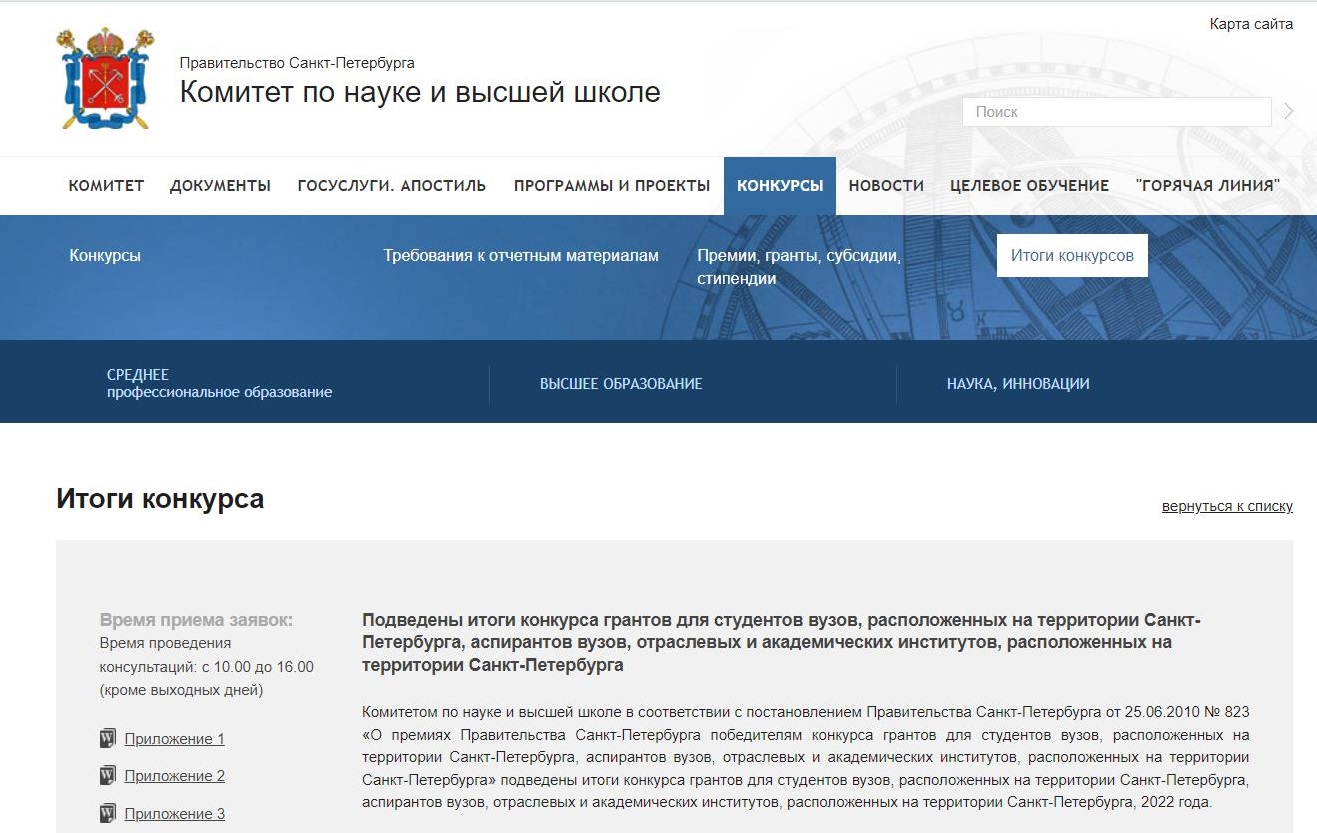Go to ПРОГРАММЫ И ПРОЕКТЫ menu

pos(612,186)
